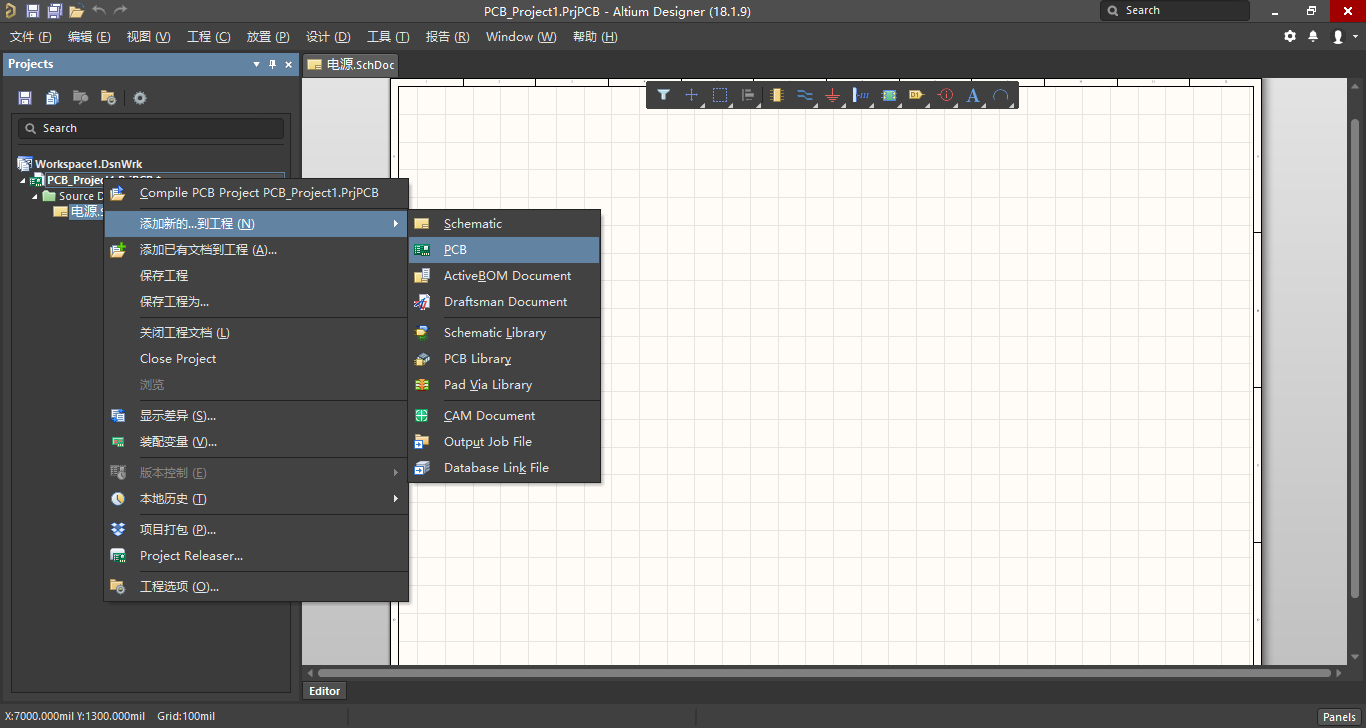The width and height of the screenshot is (1366, 728).
Task: Click the Search box in Projects panel
Action: click(150, 127)
